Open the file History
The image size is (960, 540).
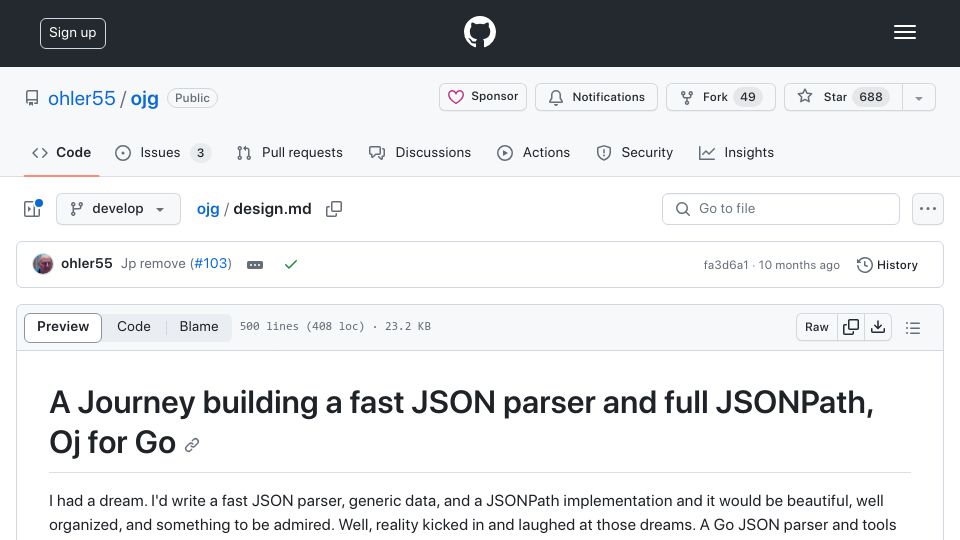click(x=887, y=264)
